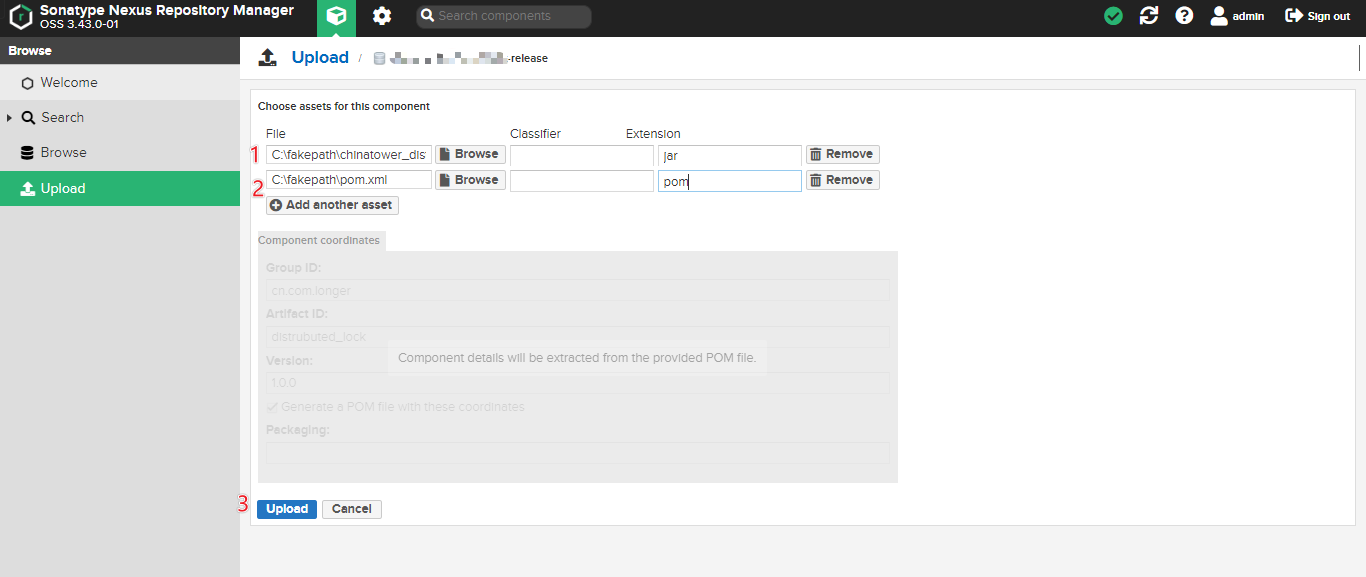This screenshot has width=1366, height=577.
Task: Click the blue Upload button
Action: [x=287, y=509]
